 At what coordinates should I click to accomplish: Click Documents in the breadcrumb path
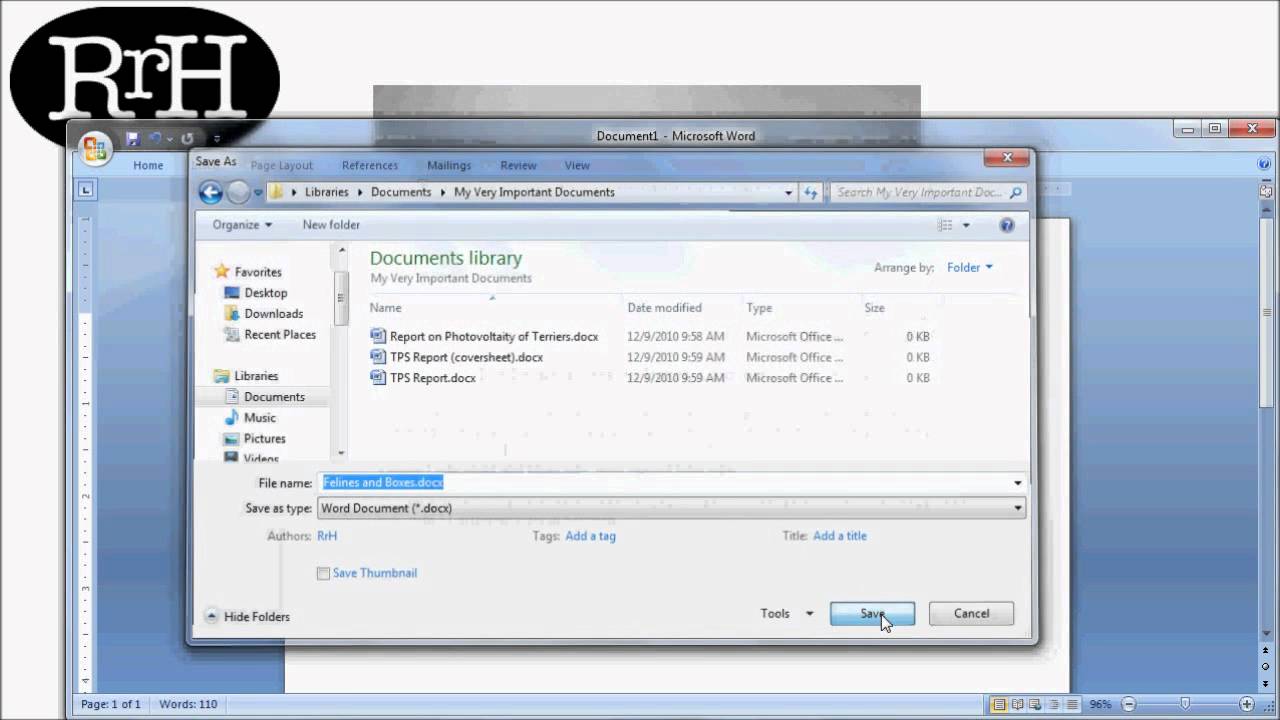pos(401,192)
